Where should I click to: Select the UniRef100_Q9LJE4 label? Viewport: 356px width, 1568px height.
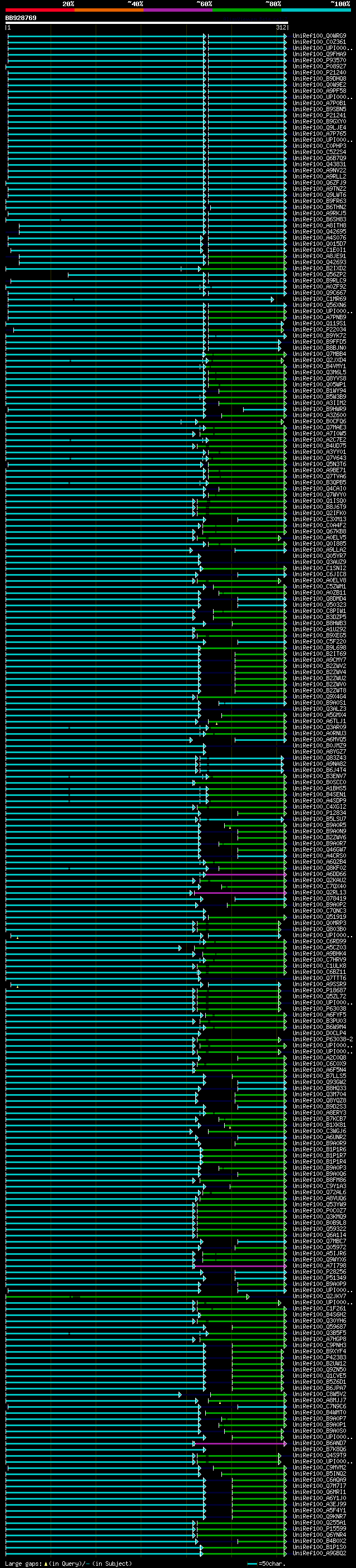click(319, 127)
